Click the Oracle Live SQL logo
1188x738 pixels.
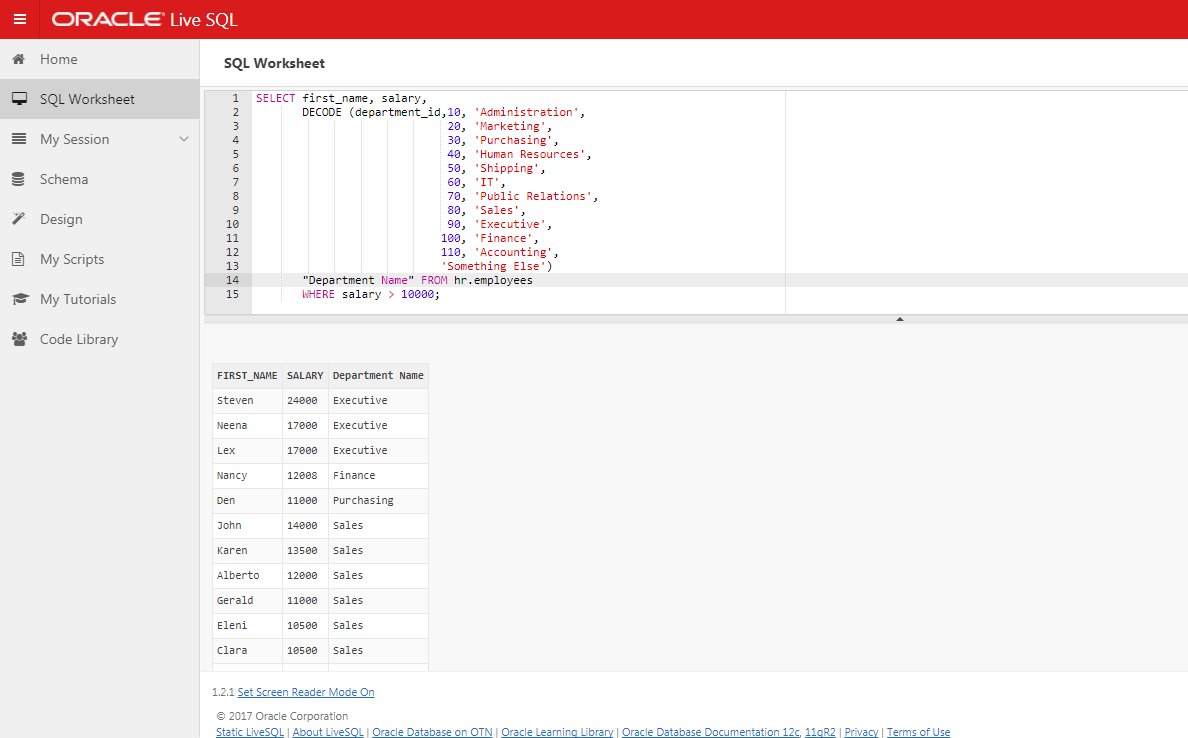[145, 20]
